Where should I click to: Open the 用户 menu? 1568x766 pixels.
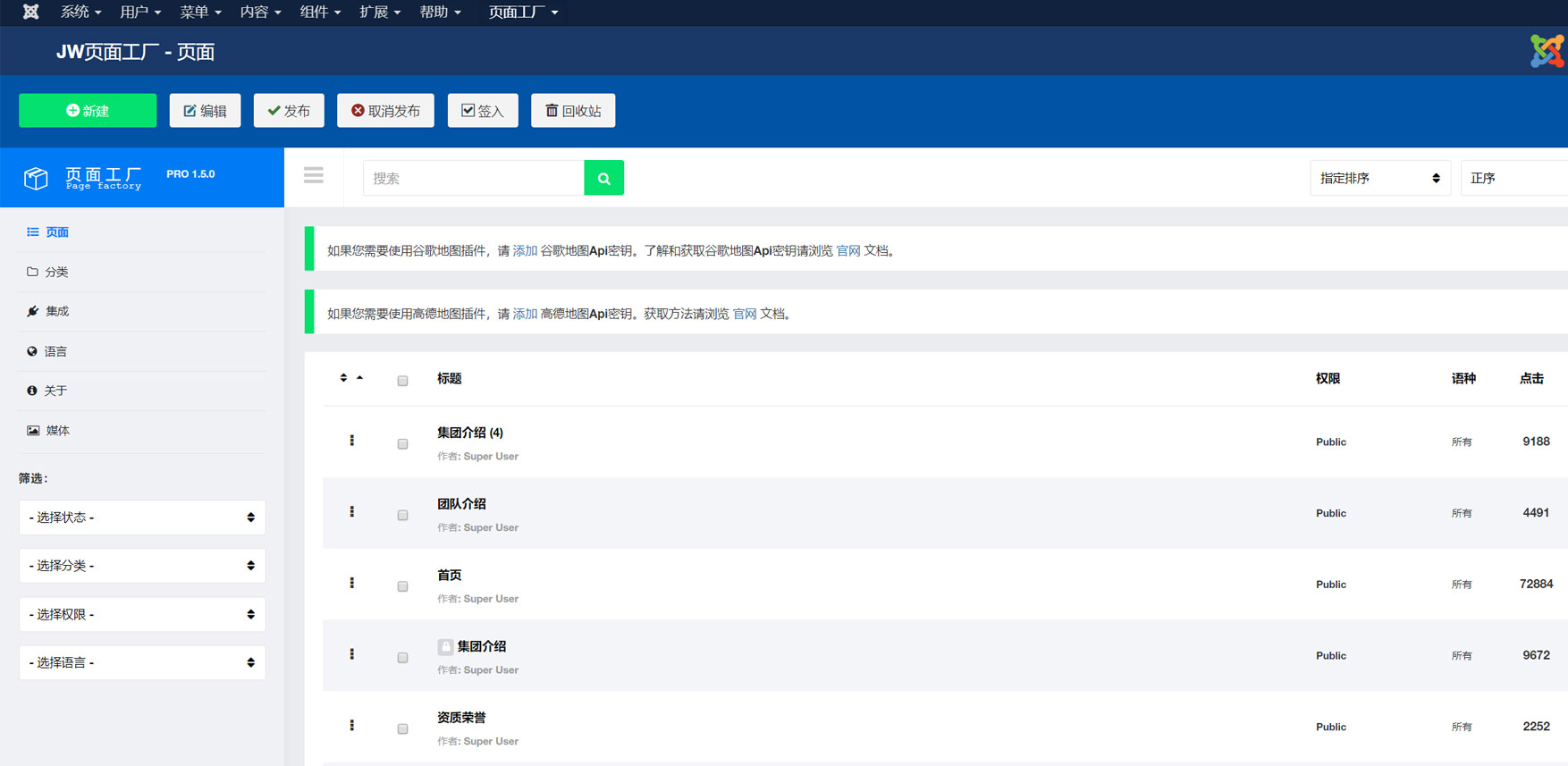(x=140, y=12)
